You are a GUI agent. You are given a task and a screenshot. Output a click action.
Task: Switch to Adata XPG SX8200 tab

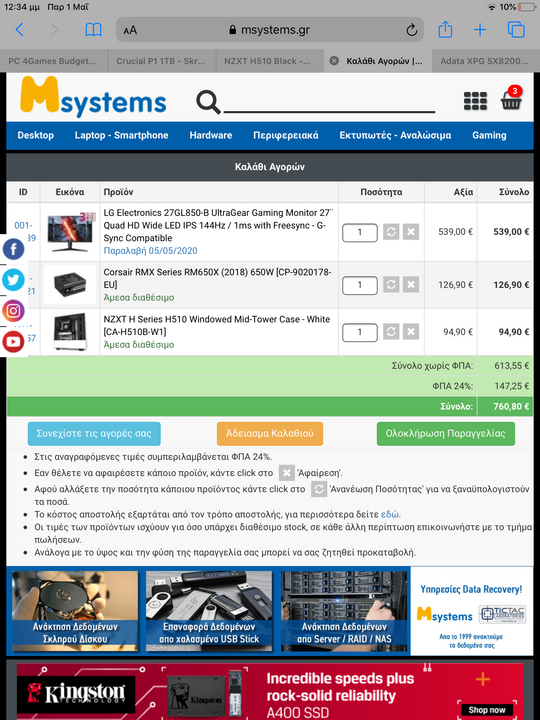tap(486, 61)
